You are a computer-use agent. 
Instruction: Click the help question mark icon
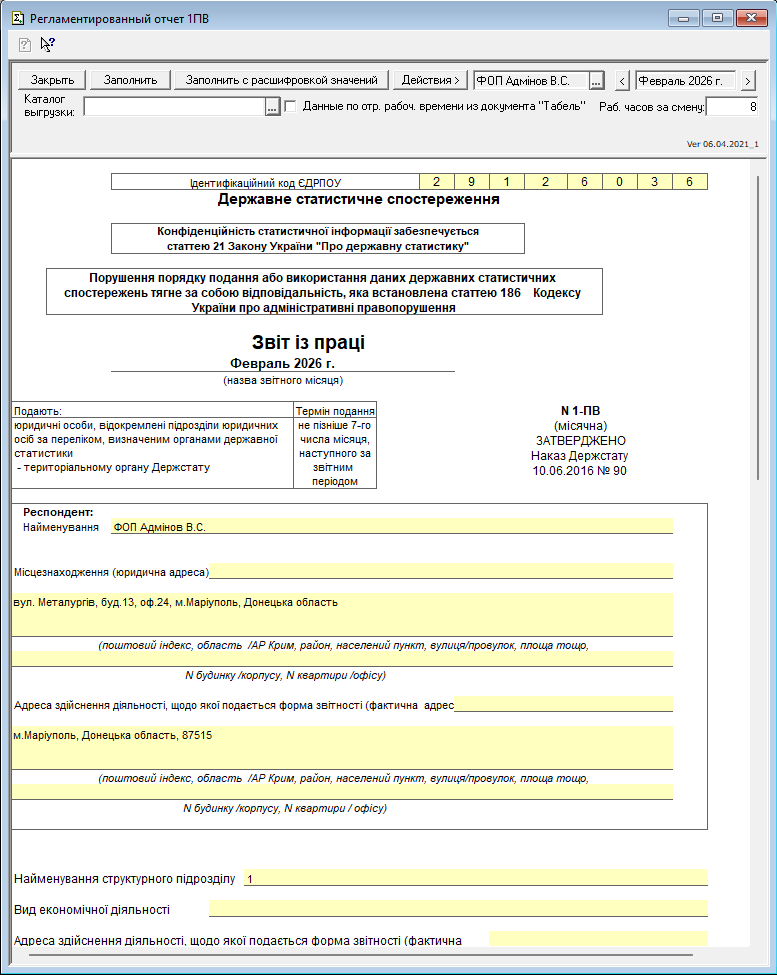click(25, 44)
